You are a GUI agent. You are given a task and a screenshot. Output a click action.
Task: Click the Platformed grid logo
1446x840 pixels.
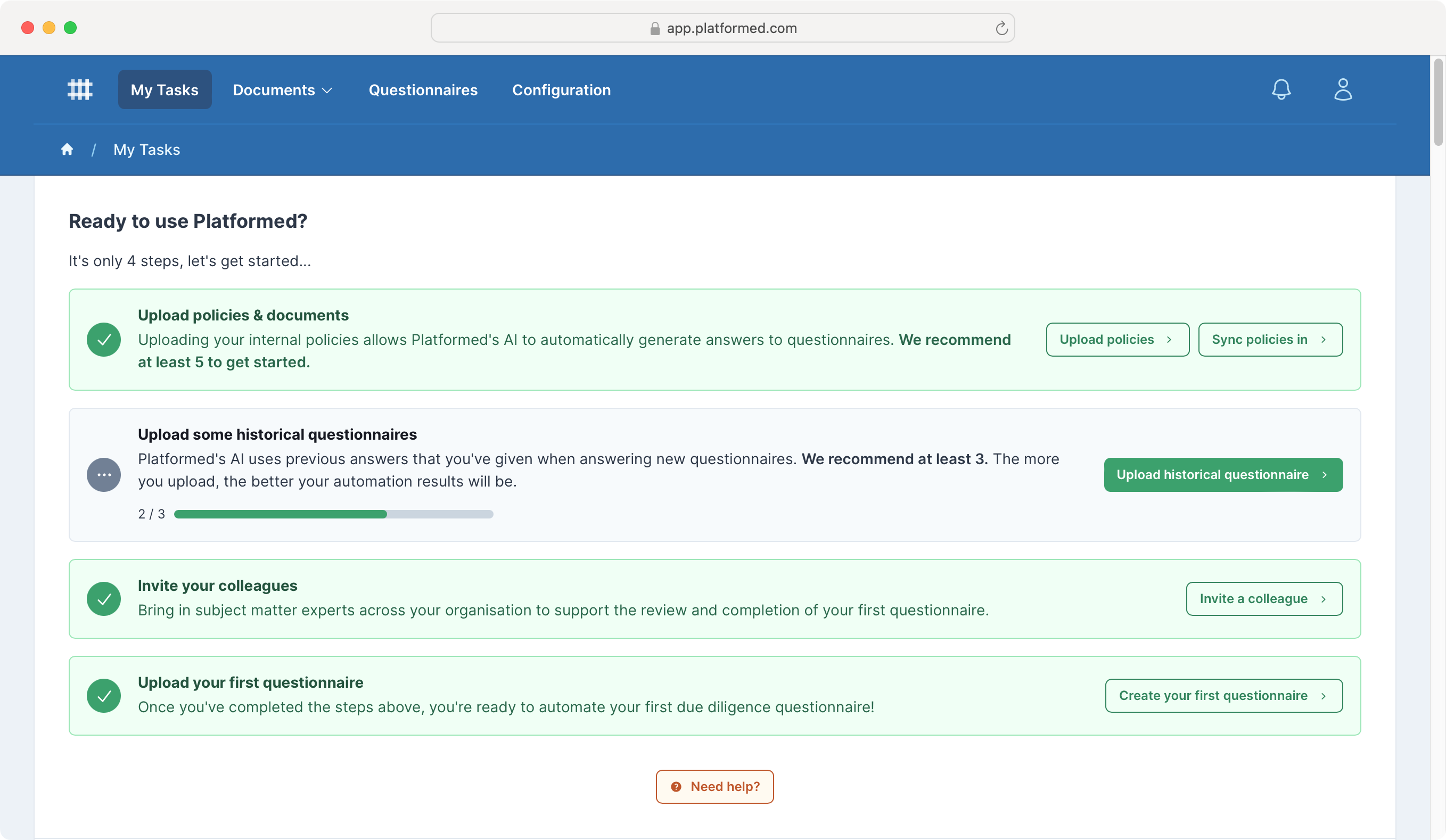pyautogui.click(x=80, y=89)
